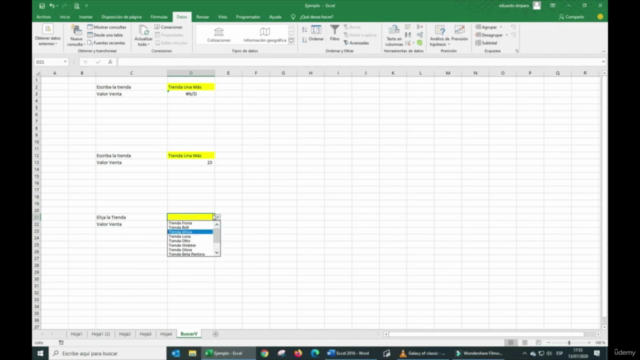Expand the Tipos de datos gallery
This screenshot has height=360, width=640.
coord(291,41)
